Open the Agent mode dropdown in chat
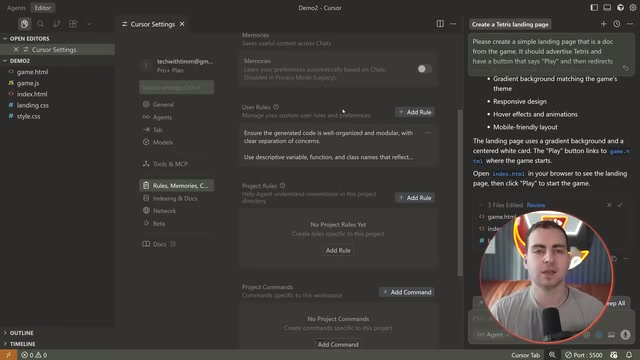 (493, 335)
